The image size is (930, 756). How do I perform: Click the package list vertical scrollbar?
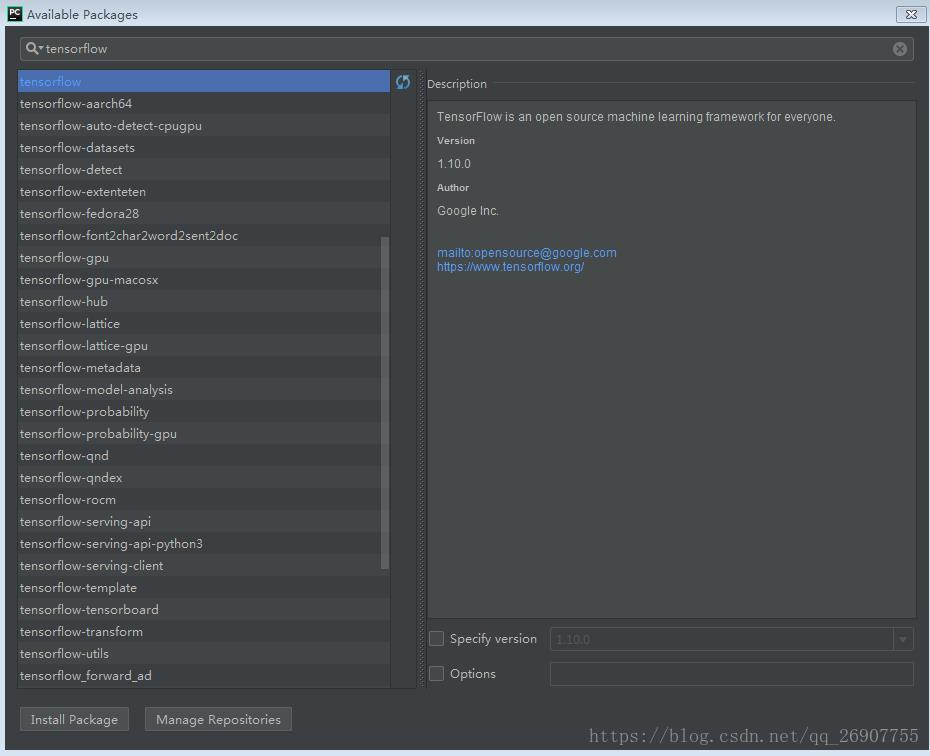pyautogui.click(x=385, y=403)
